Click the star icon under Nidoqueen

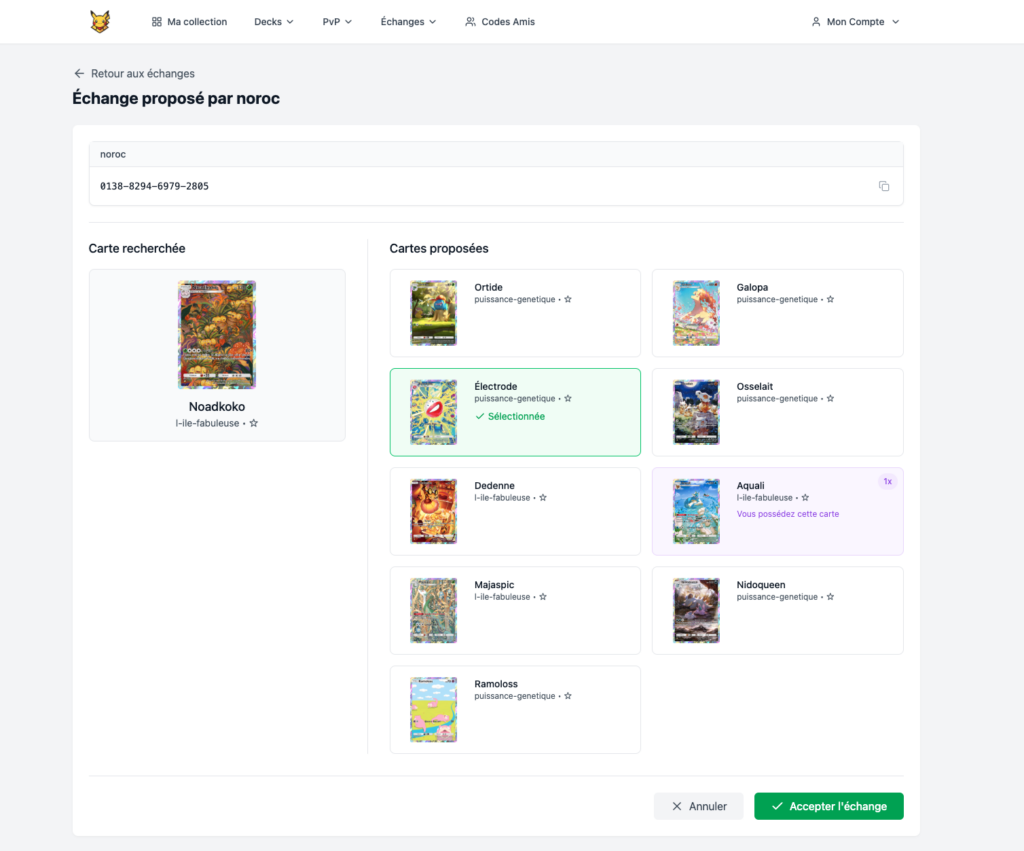830,597
